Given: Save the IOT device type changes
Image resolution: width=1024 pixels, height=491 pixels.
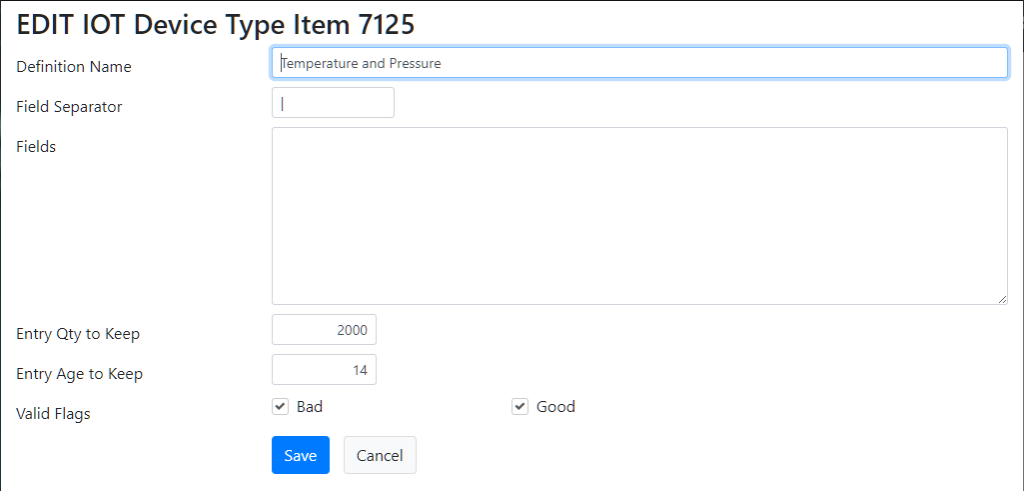Looking at the screenshot, I should (x=300, y=455).
